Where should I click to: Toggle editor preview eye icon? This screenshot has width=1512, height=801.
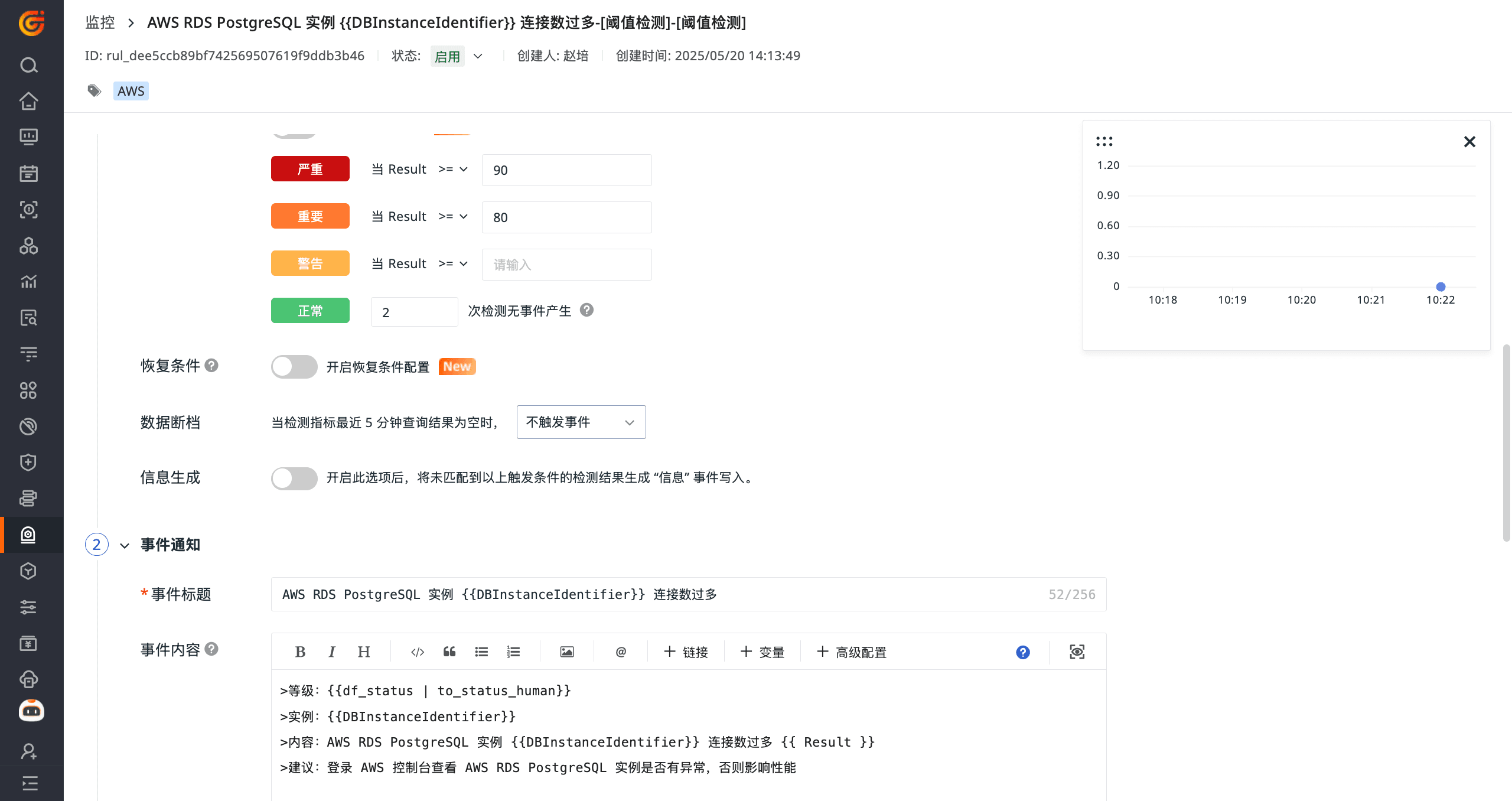[x=1077, y=652]
